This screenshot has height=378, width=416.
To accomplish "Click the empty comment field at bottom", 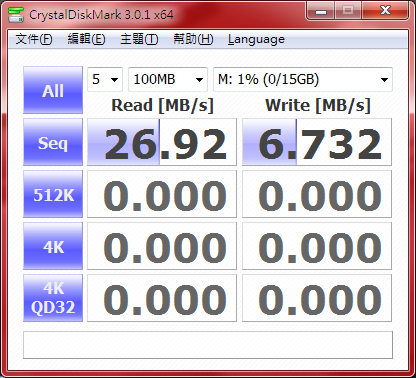I will click(208, 345).
